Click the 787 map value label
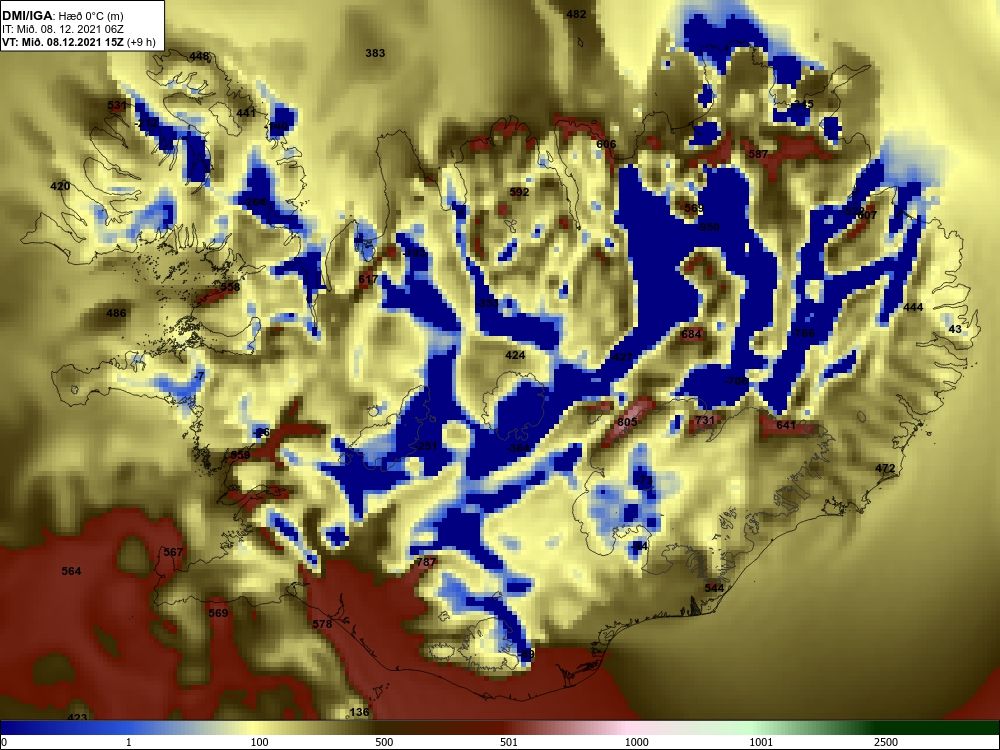Screen dimensions: 1000x750 click(425, 562)
